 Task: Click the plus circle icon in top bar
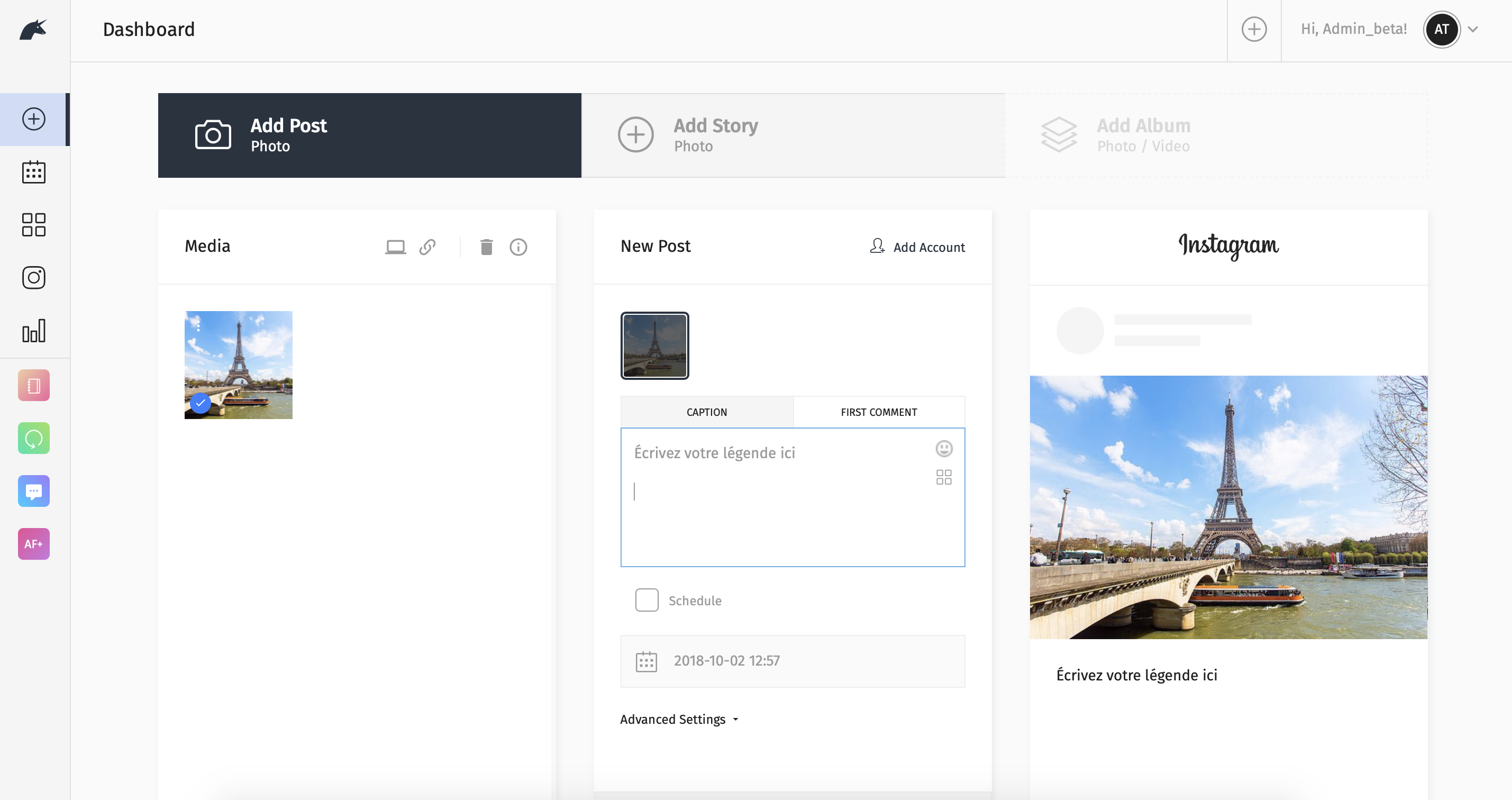click(x=1254, y=29)
